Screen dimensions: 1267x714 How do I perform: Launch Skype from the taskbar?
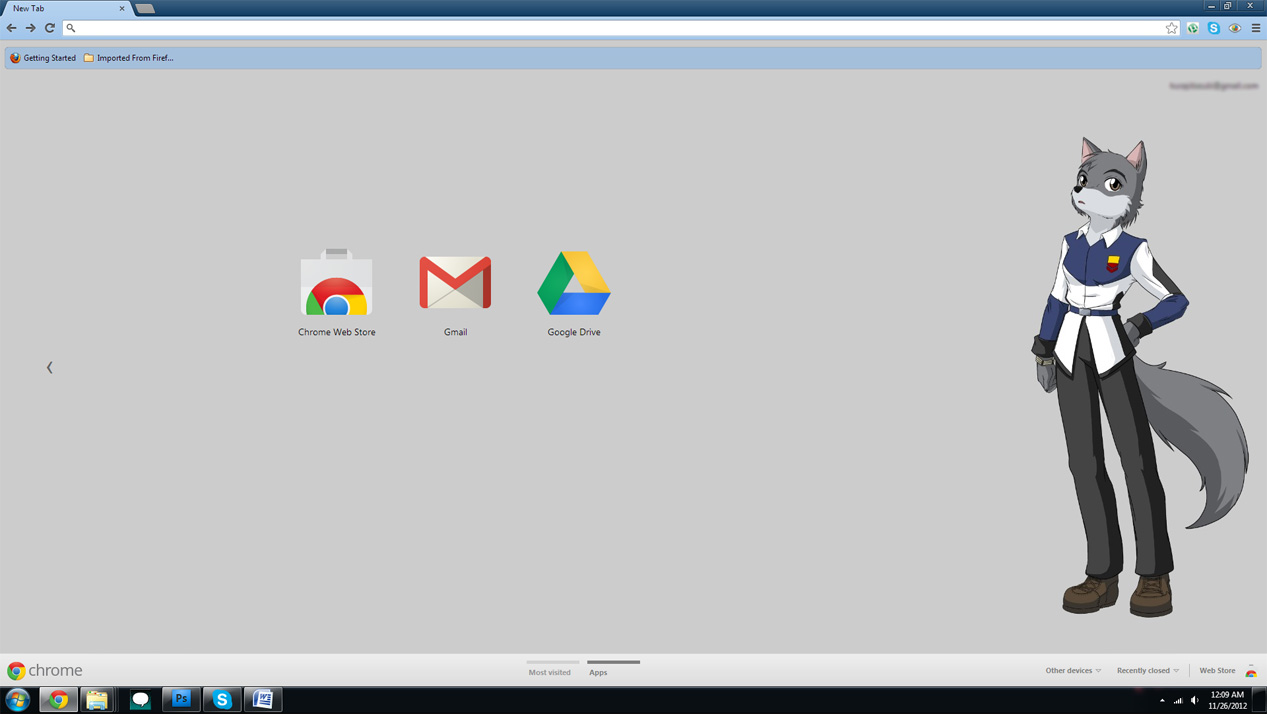(221, 699)
